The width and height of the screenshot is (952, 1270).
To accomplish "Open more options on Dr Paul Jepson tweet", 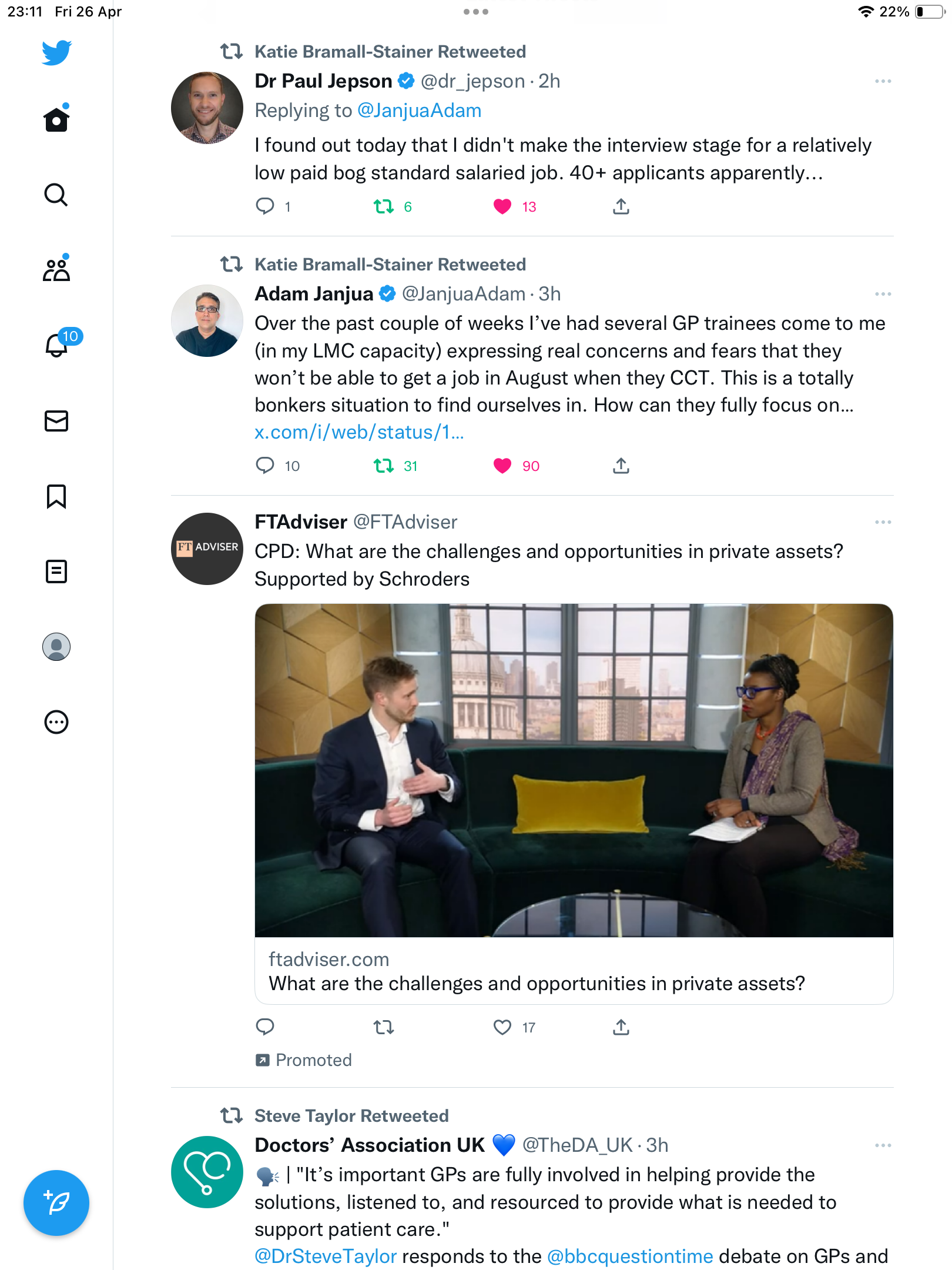I will pos(883,81).
